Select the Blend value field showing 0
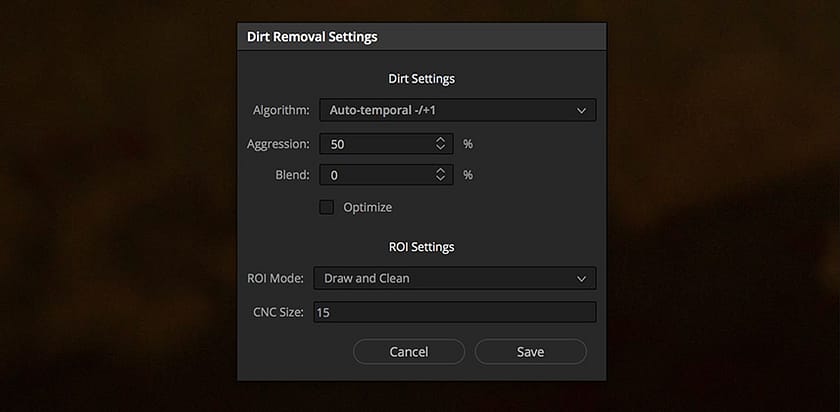Viewport: 840px width, 412px height. [386, 175]
